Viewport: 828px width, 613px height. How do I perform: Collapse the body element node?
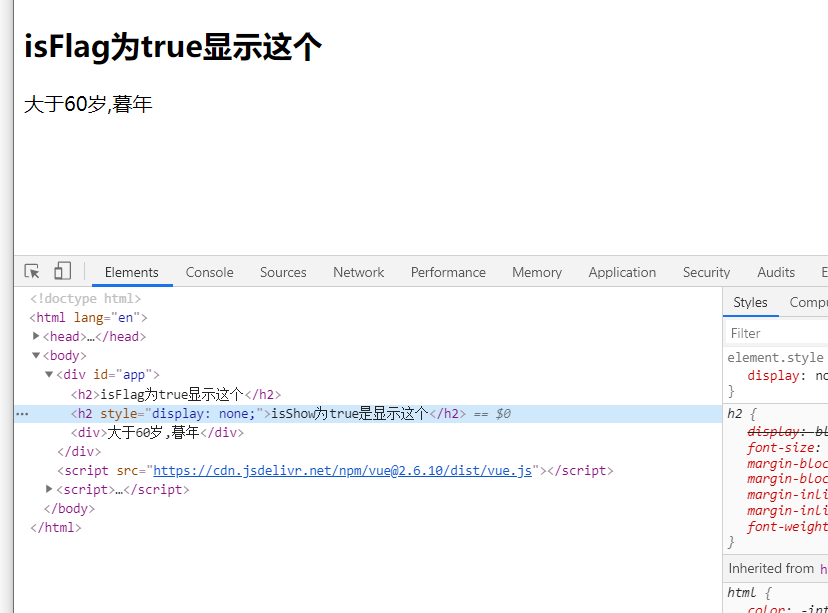[36, 355]
